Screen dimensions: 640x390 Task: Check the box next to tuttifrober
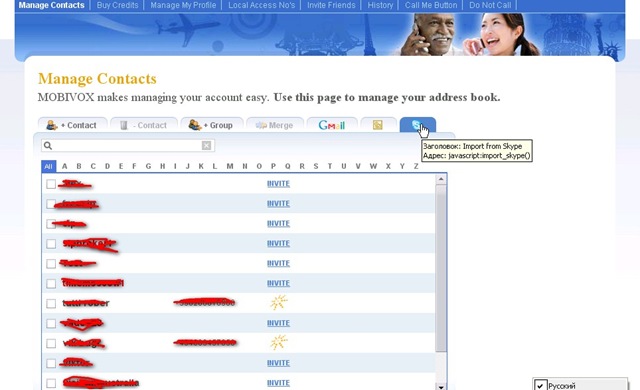coord(51,304)
